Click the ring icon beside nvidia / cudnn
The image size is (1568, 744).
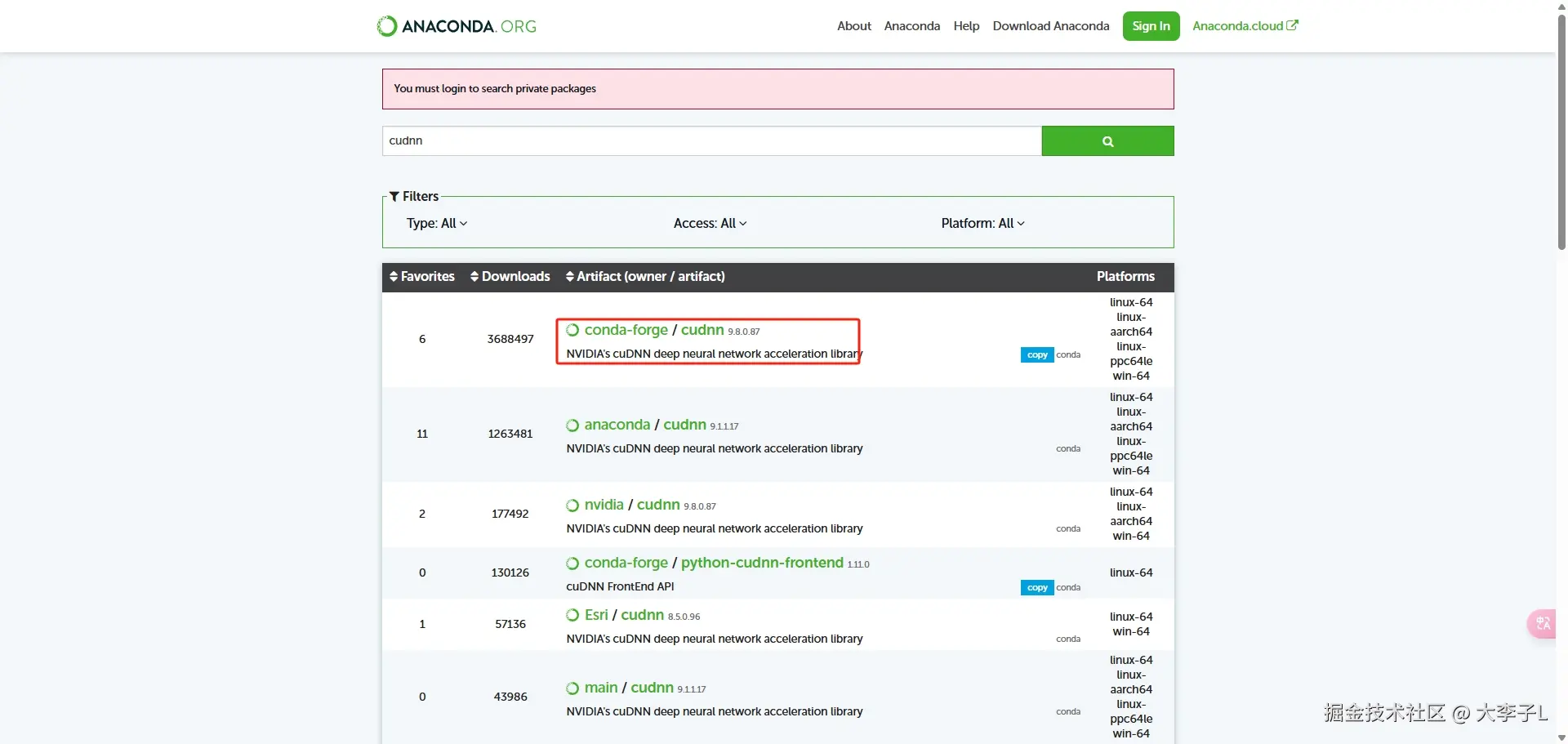point(572,505)
